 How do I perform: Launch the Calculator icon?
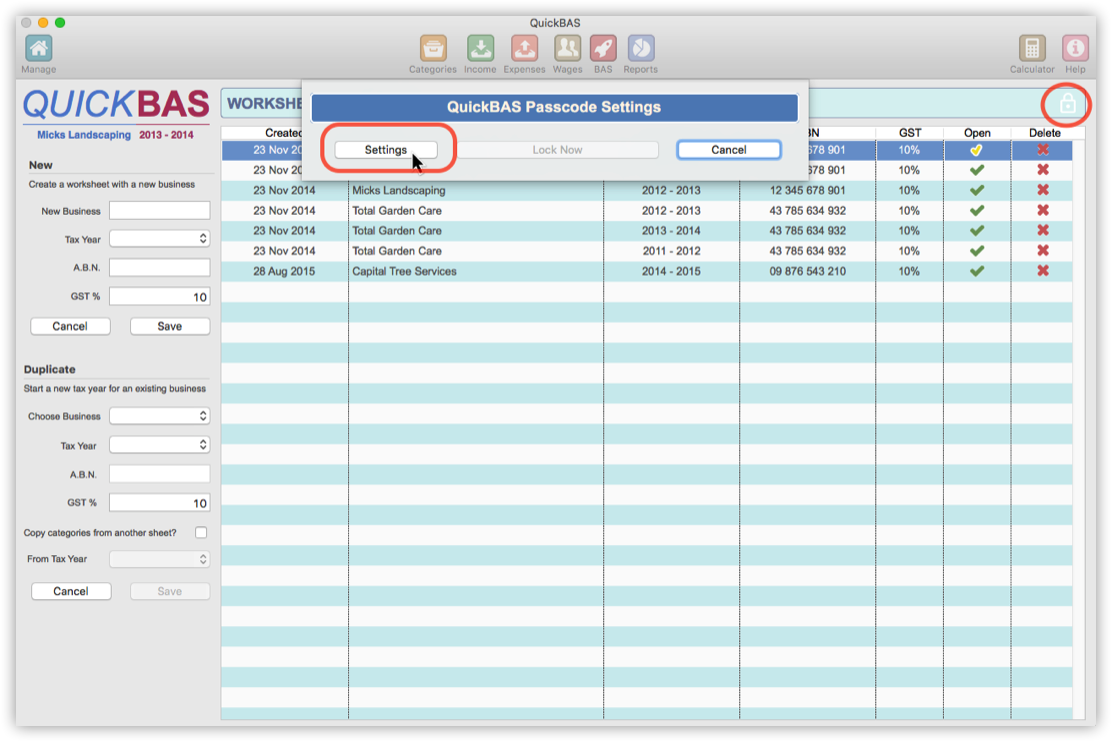1031,47
